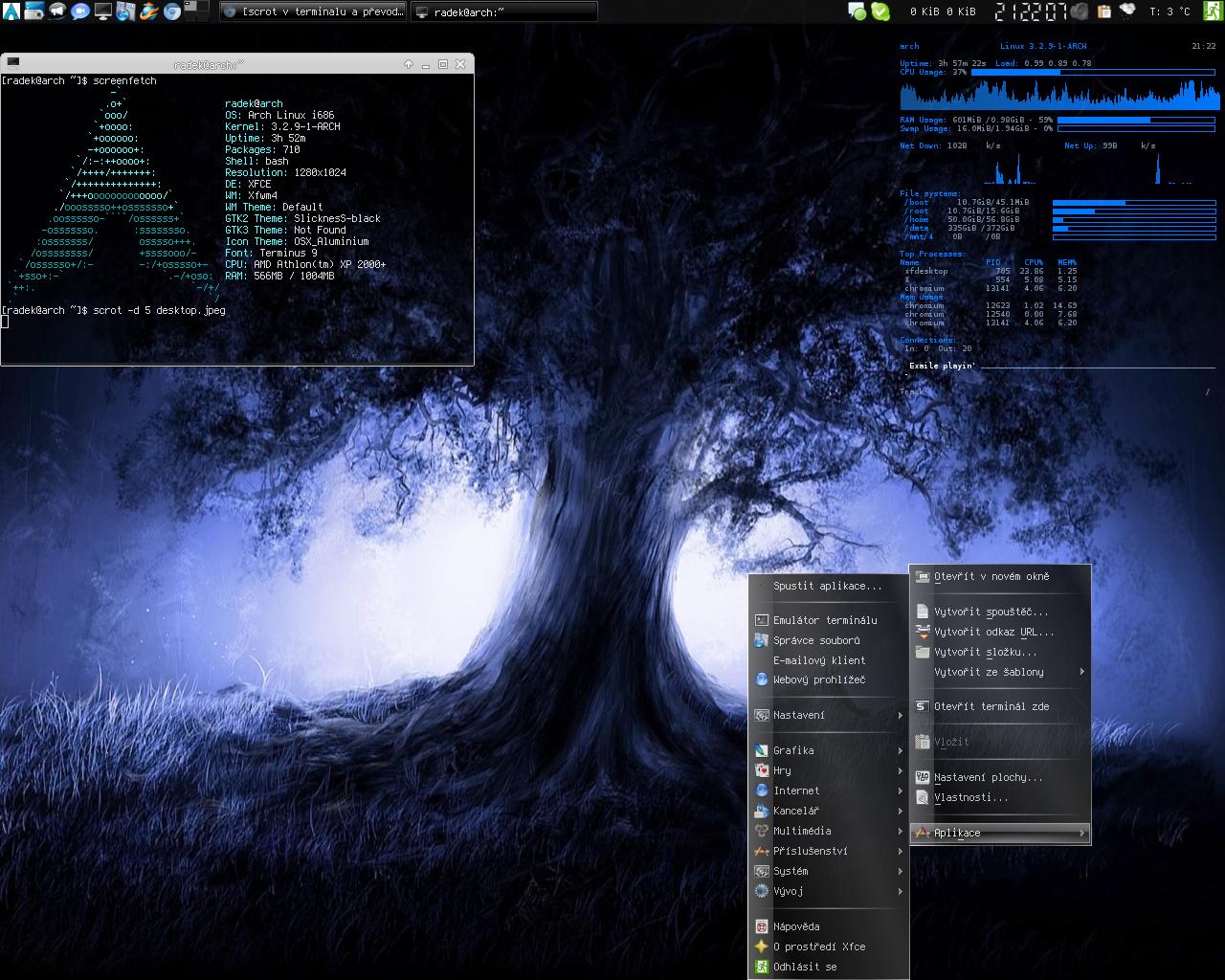Viewport: 1225px width, 980px height.
Task: Expand the 'Příslušenství' accessories submenu
Action: pyautogui.click(x=827, y=851)
